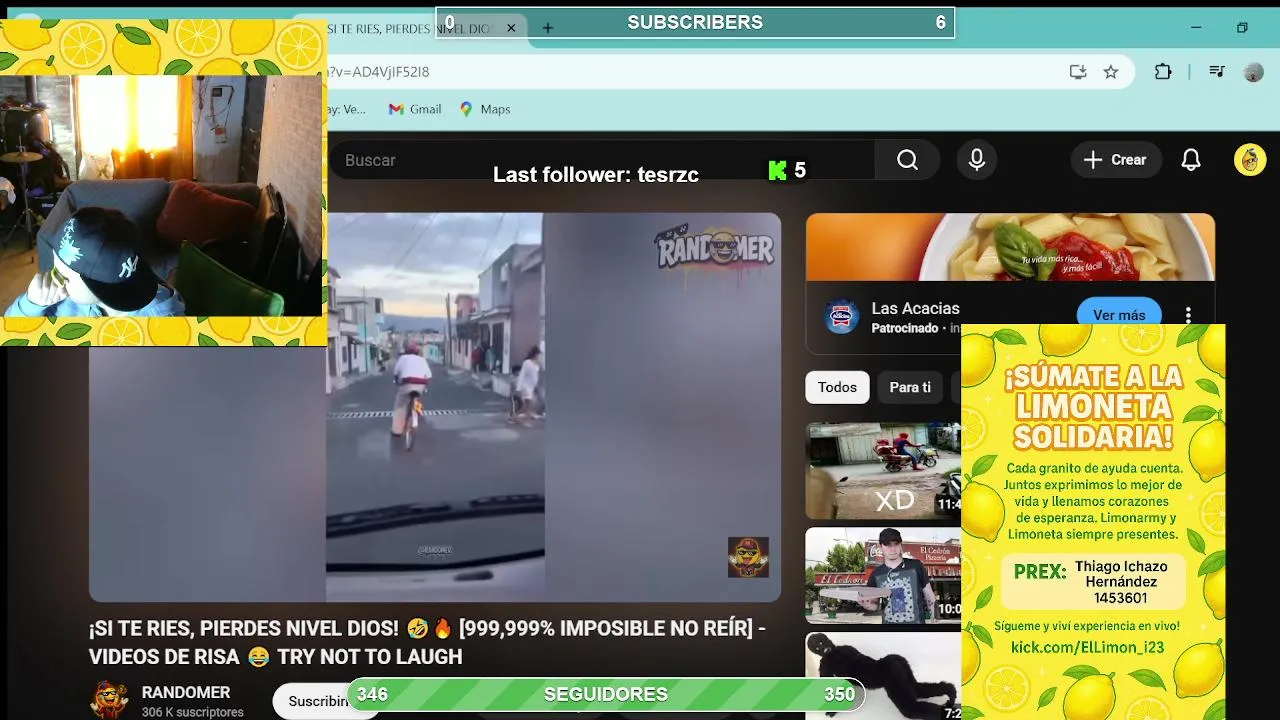Start voice search with microphone icon
The height and width of the screenshot is (720, 1280).
point(977,160)
